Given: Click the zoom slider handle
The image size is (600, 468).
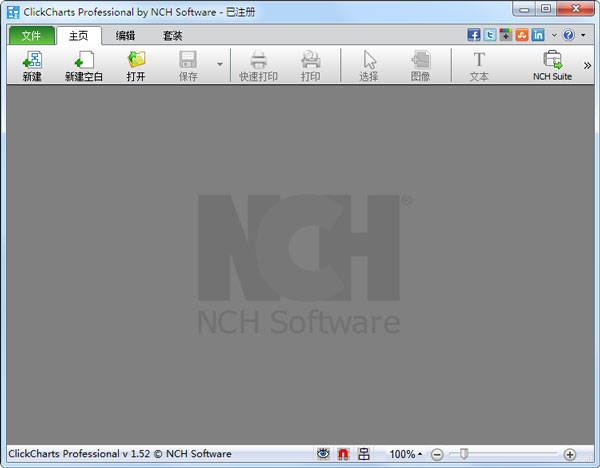Looking at the screenshot, I should (464, 454).
